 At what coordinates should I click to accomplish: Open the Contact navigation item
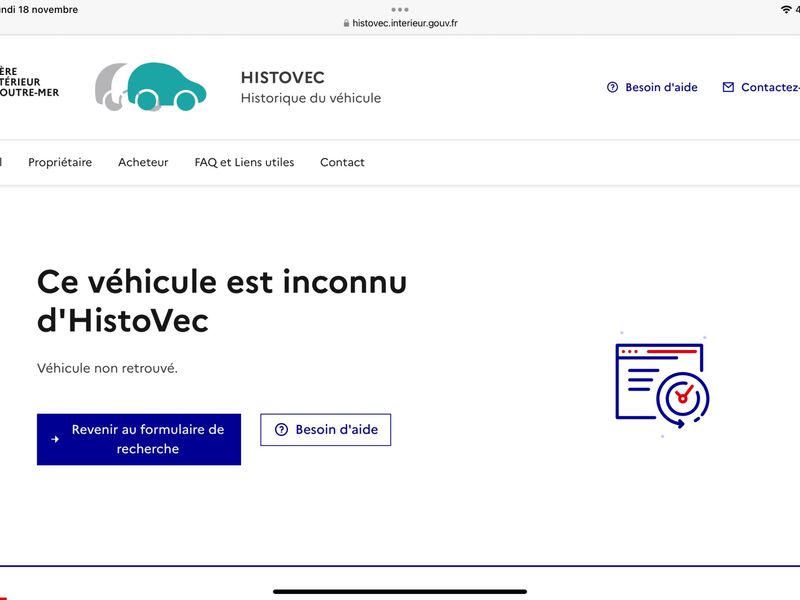(x=342, y=162)
